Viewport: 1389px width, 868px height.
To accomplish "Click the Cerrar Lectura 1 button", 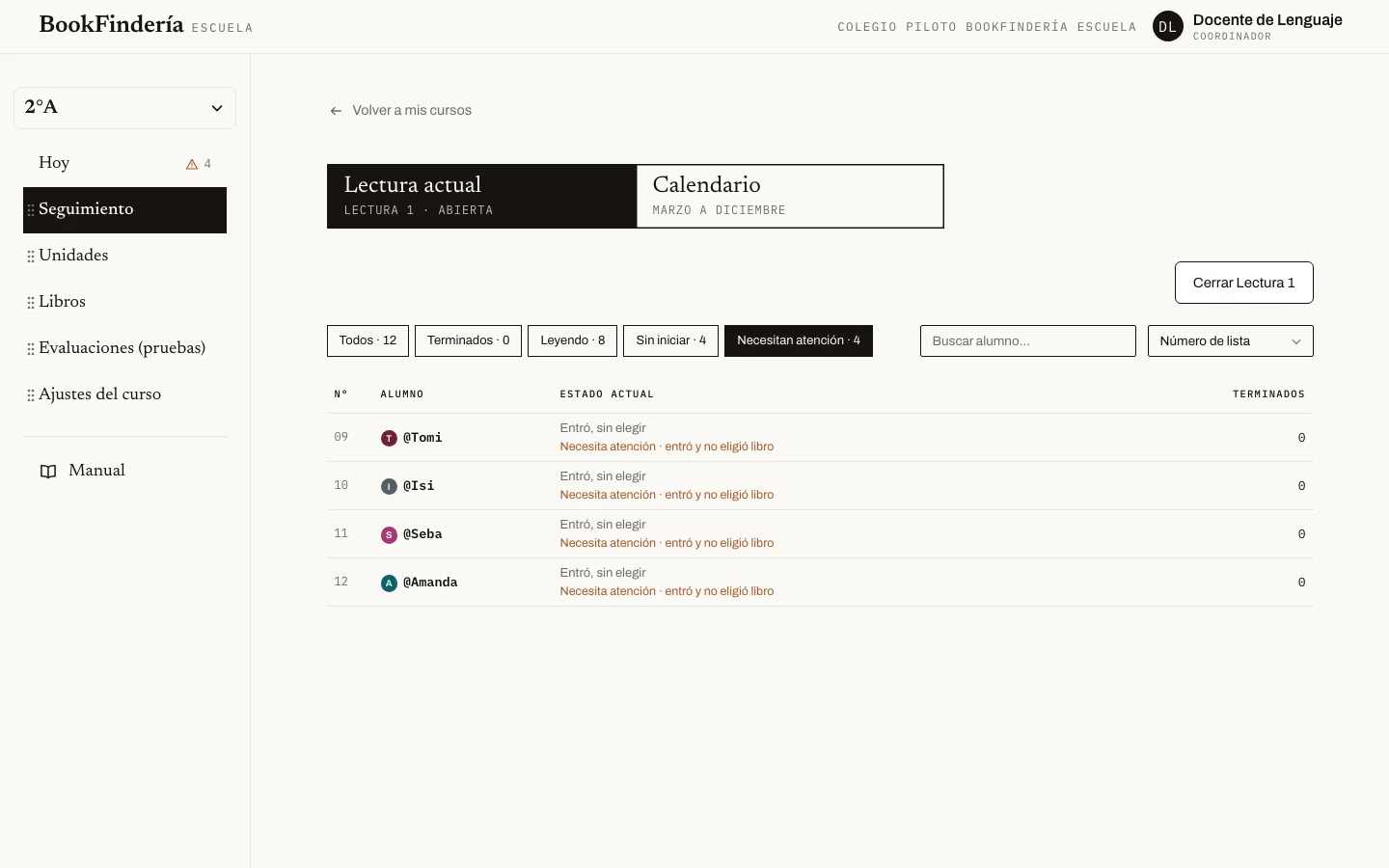I will [x=1243, y=283].
